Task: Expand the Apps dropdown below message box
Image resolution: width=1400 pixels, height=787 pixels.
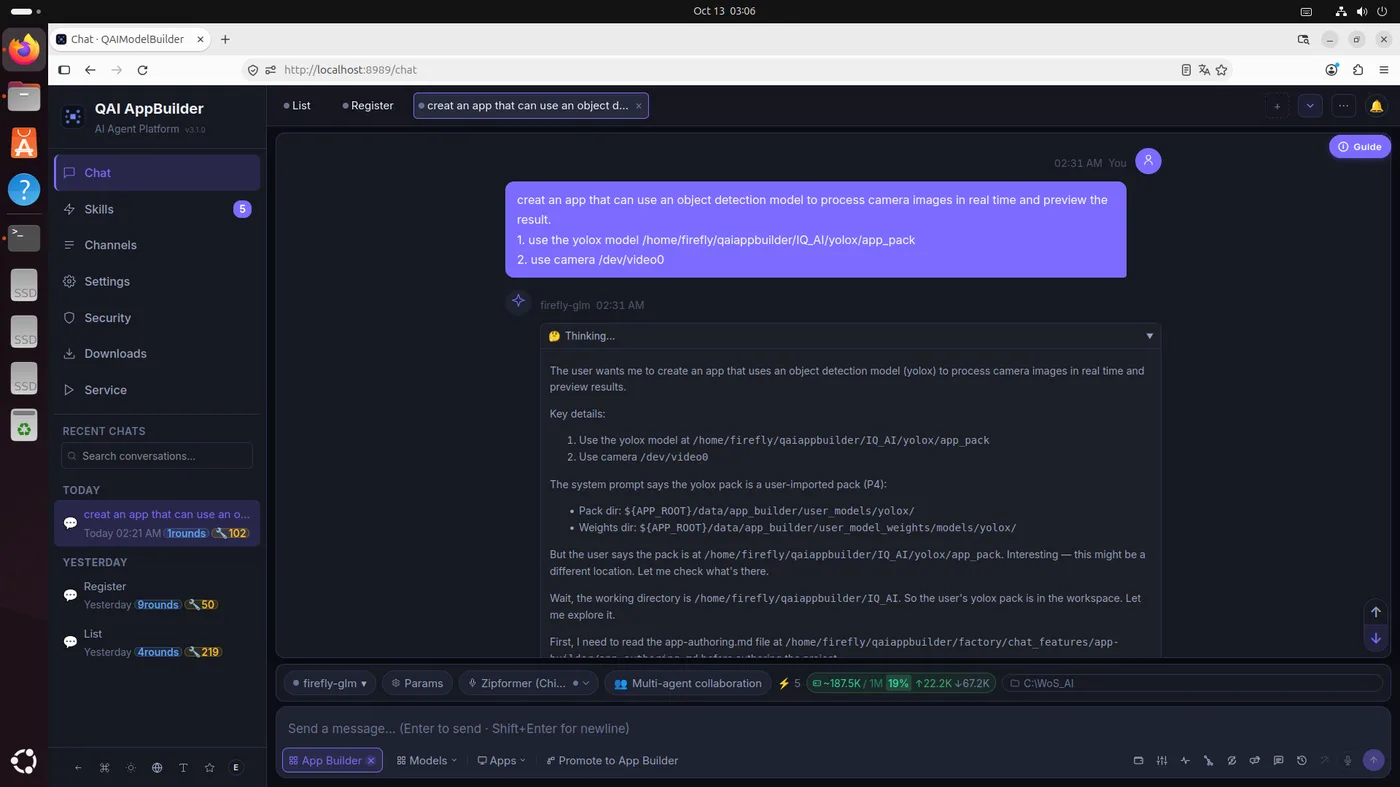Action: click(502, 761)
